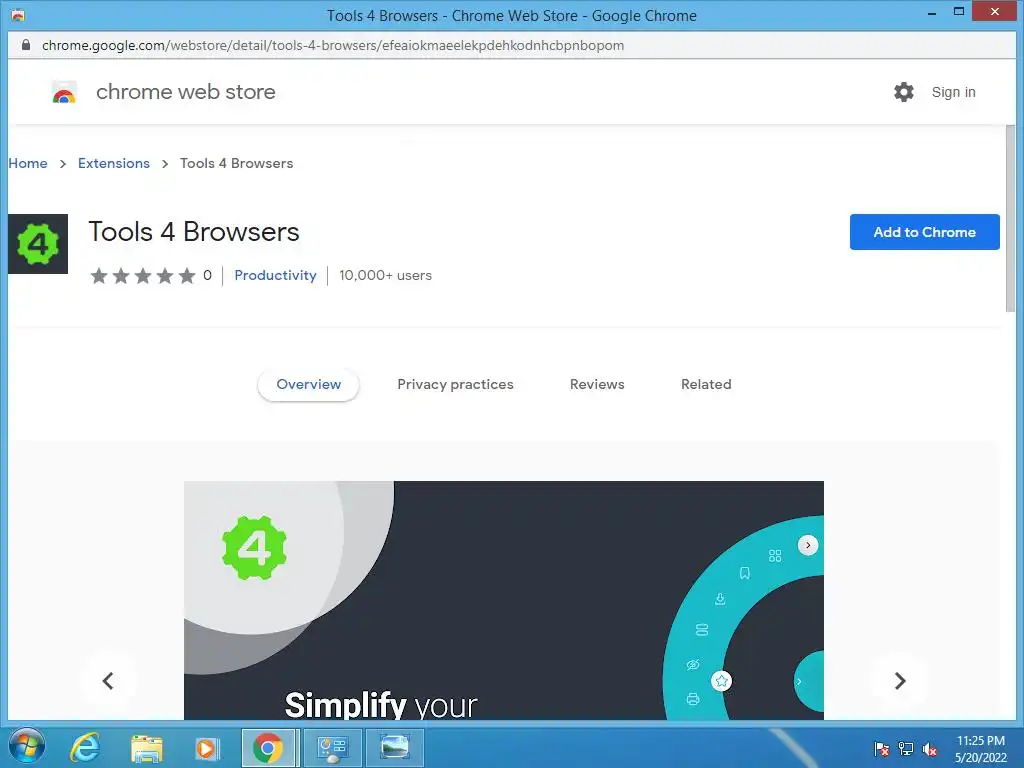1024x768 pixels.
Task: Click the Sign in link
Action: 953,92
